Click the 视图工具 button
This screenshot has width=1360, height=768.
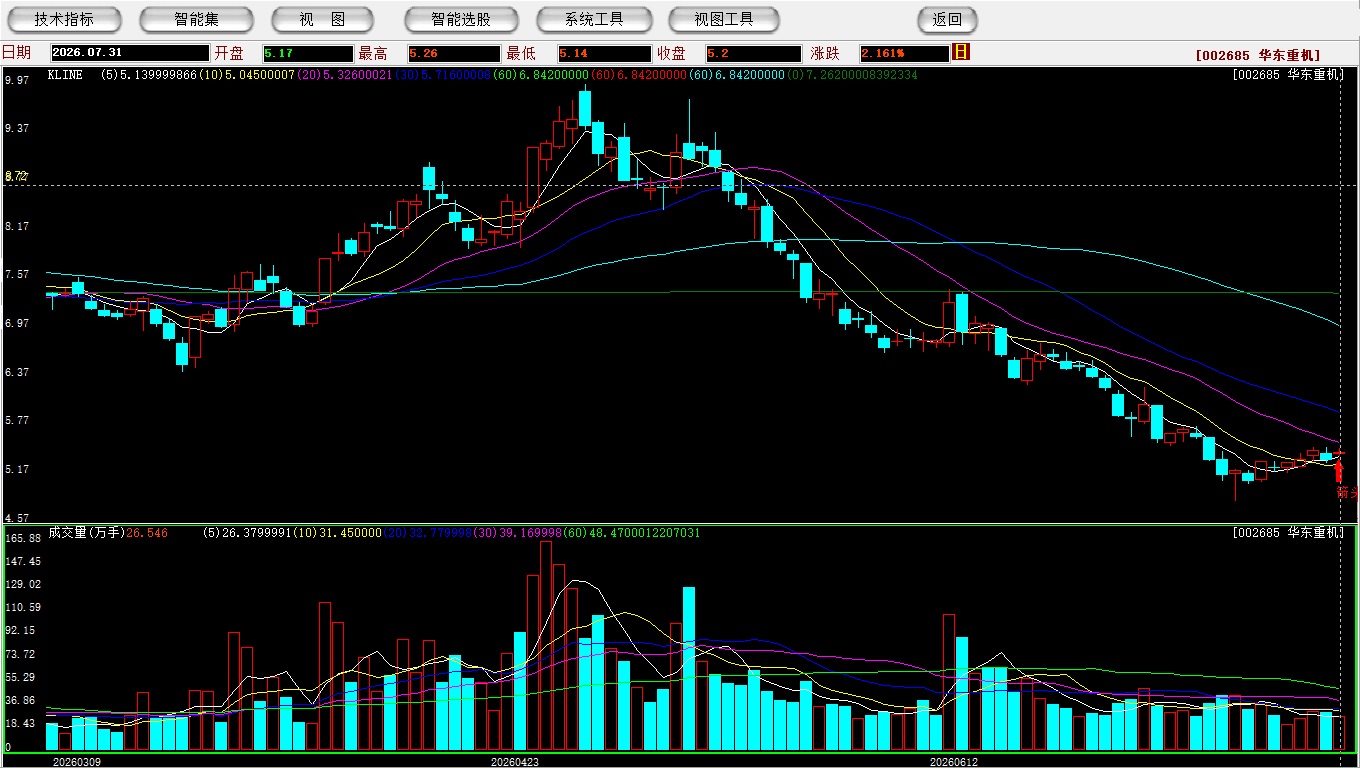(725, 19)
